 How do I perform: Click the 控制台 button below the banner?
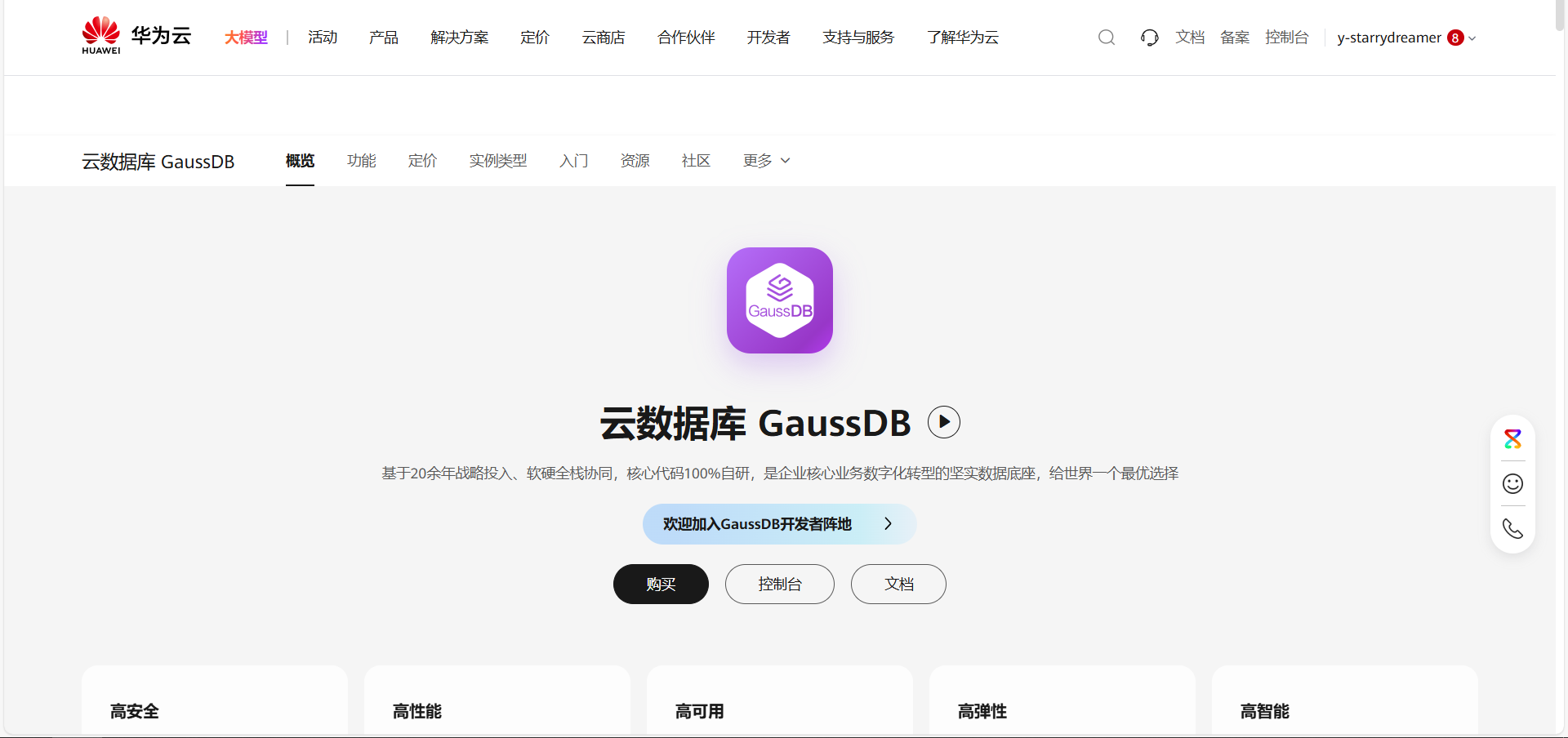780,585
